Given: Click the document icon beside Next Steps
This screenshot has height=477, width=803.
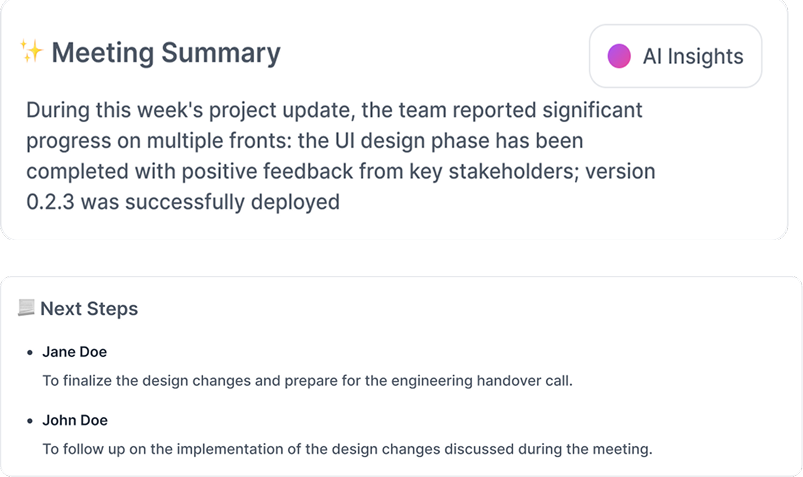Looking at the screenshot, I should (27, 308).
